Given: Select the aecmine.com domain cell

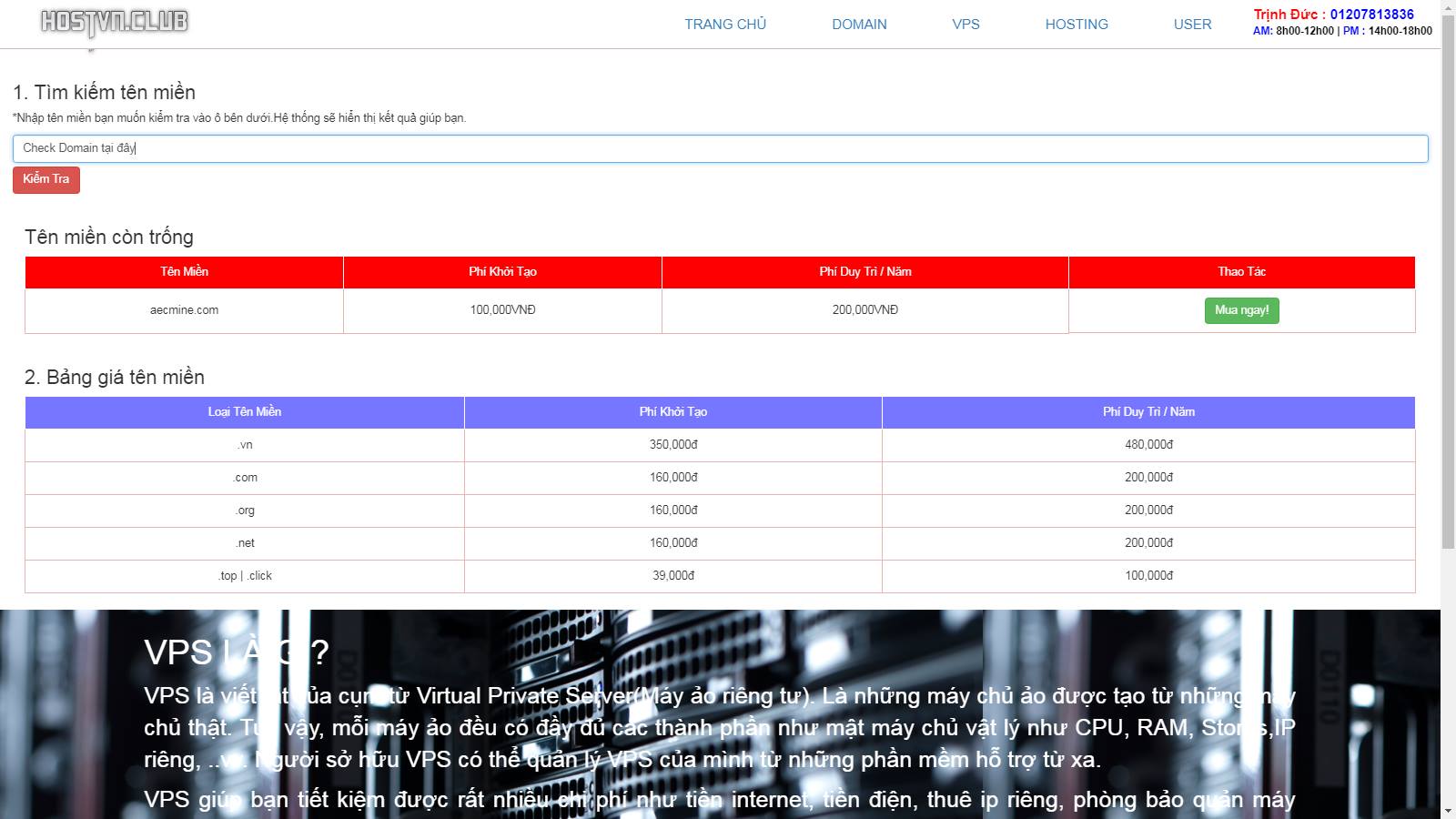Looking at the screenshot, I should point(184,310).
